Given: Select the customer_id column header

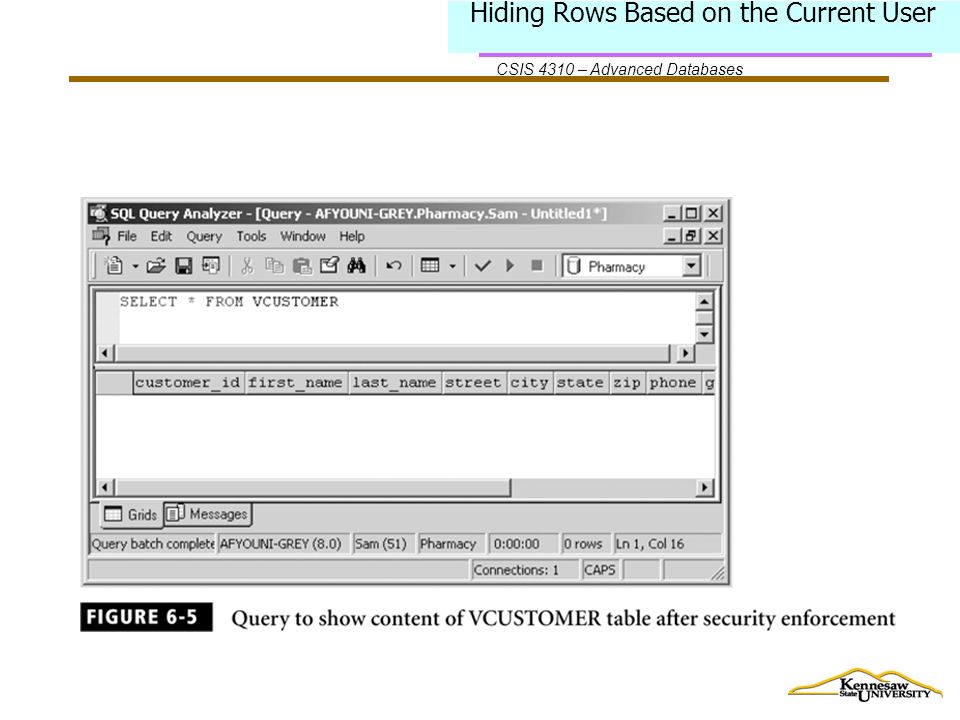Looking at the screenshot, I should click(188, 383).
